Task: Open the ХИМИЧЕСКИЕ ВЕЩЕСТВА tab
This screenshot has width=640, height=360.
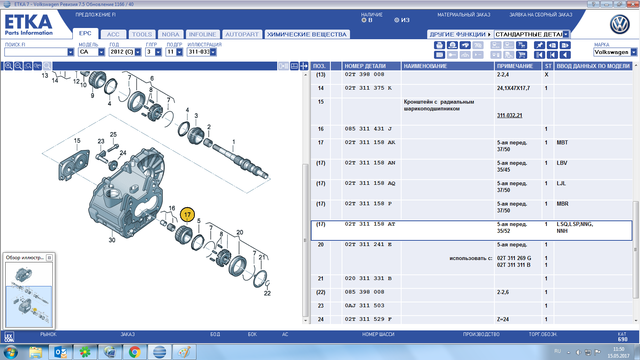Action: click(x=307, y=34)
